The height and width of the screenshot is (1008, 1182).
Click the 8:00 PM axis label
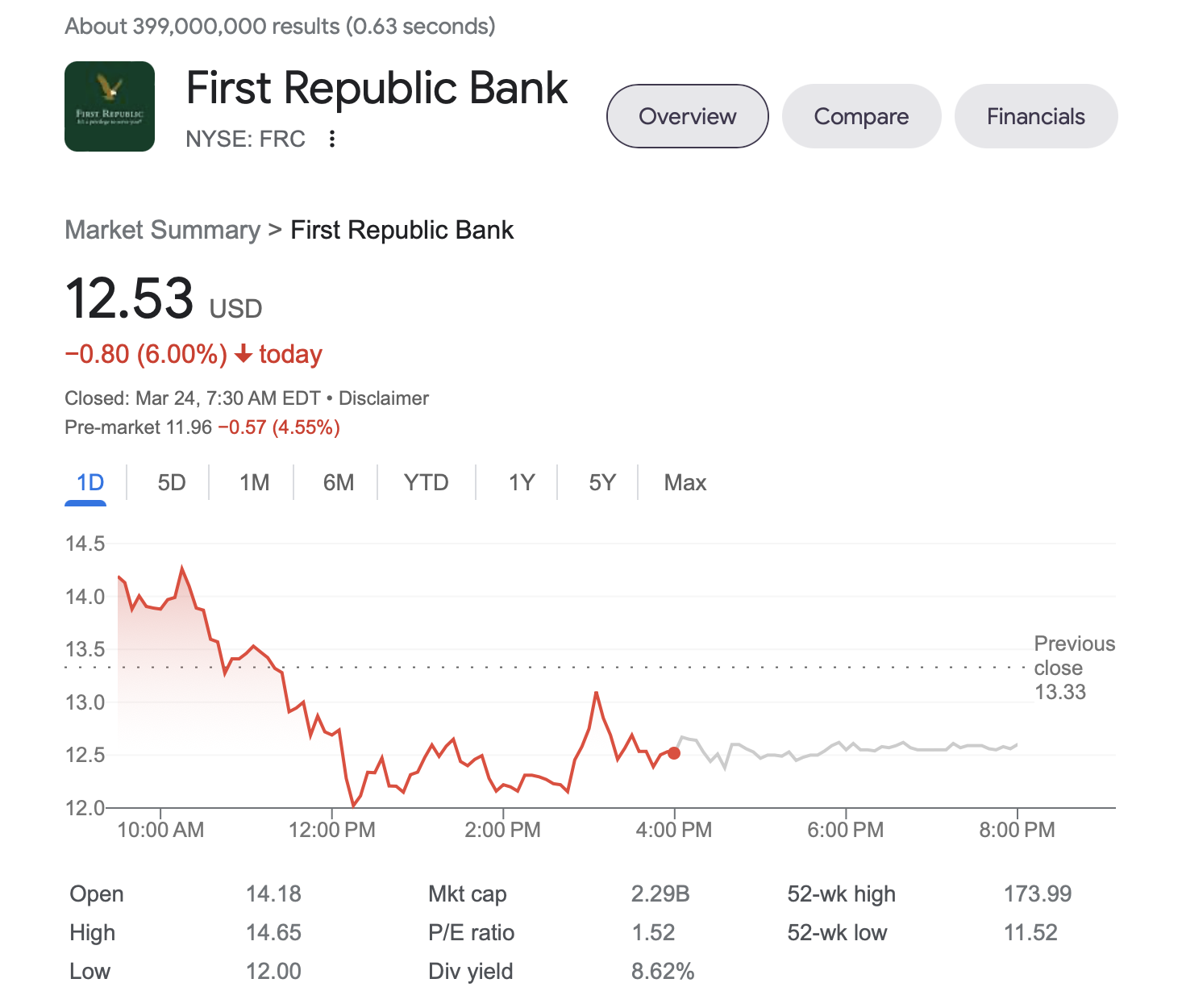(x=1017, y=830)
